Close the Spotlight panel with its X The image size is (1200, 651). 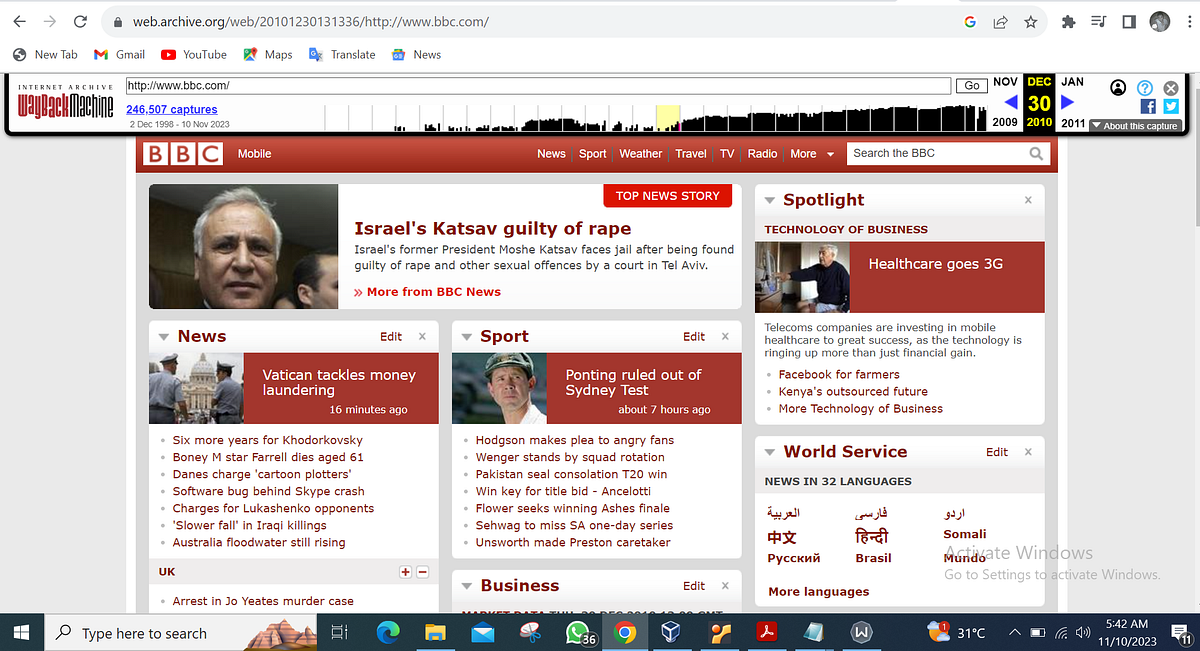tap(1028, 200)
